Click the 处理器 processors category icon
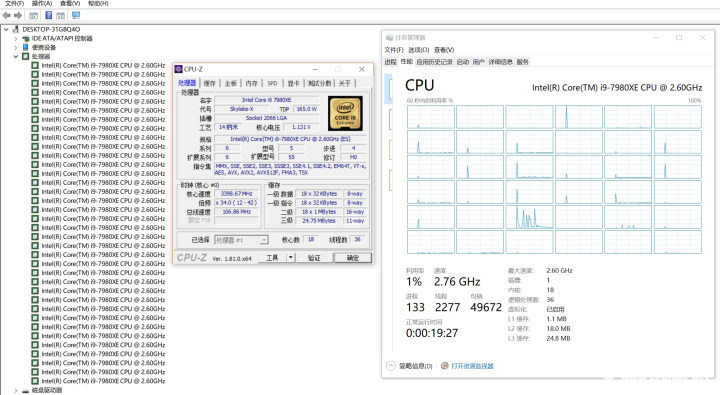720x395 pixels. (26, 56)
